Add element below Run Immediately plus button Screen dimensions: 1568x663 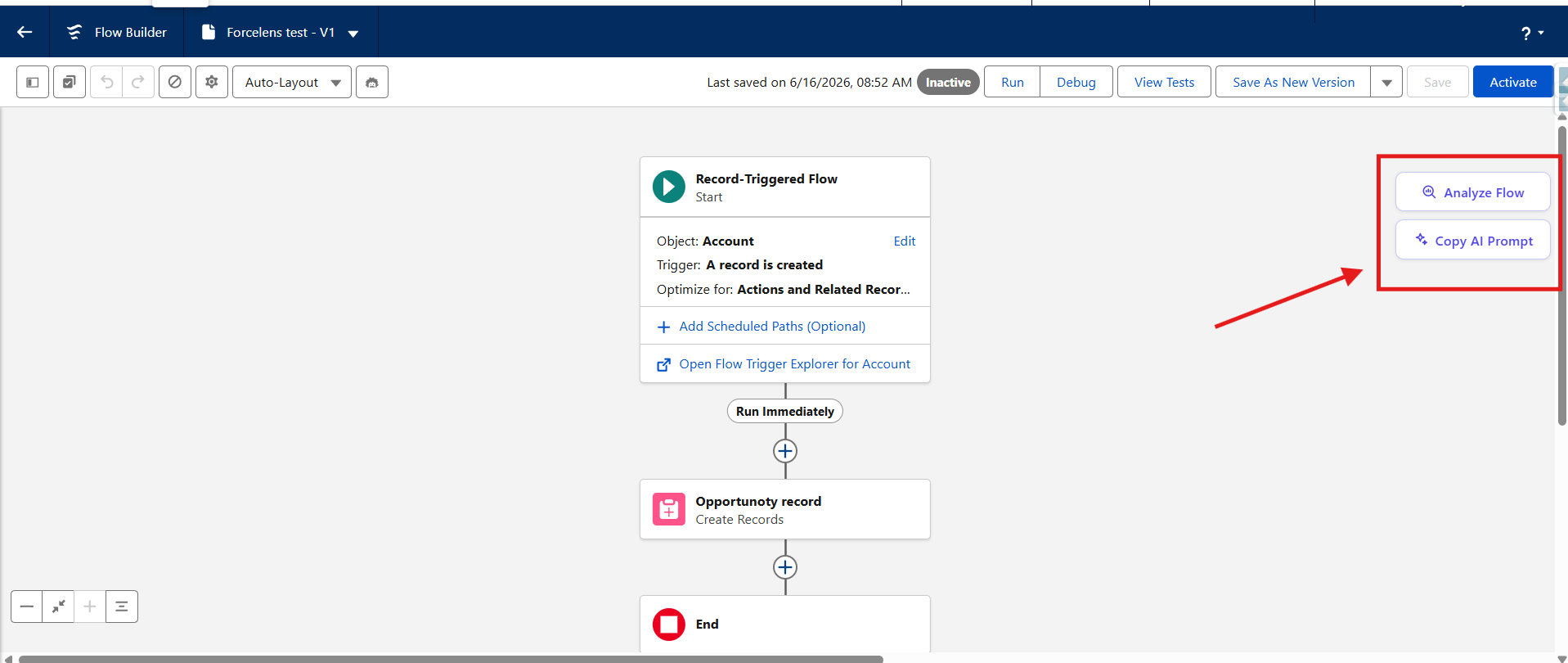(785, 451)
